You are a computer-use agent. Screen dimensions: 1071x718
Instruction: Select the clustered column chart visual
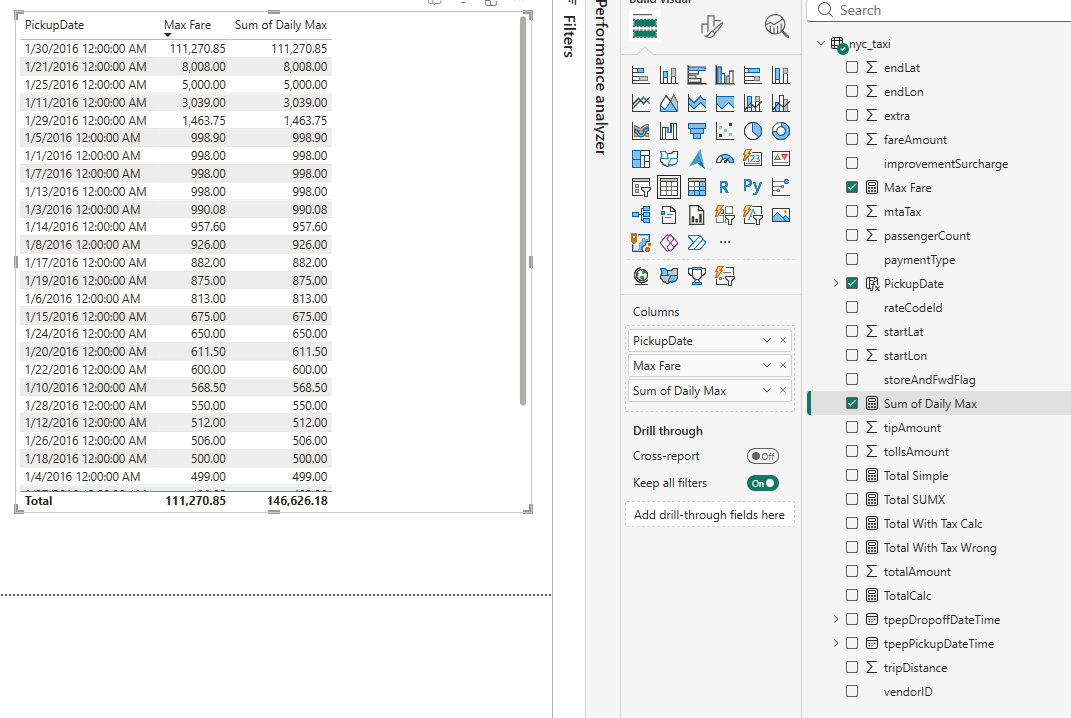pos(725,75)
